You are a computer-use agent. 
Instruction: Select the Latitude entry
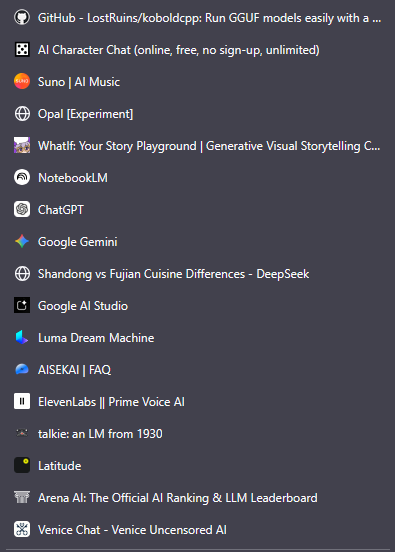198,465
